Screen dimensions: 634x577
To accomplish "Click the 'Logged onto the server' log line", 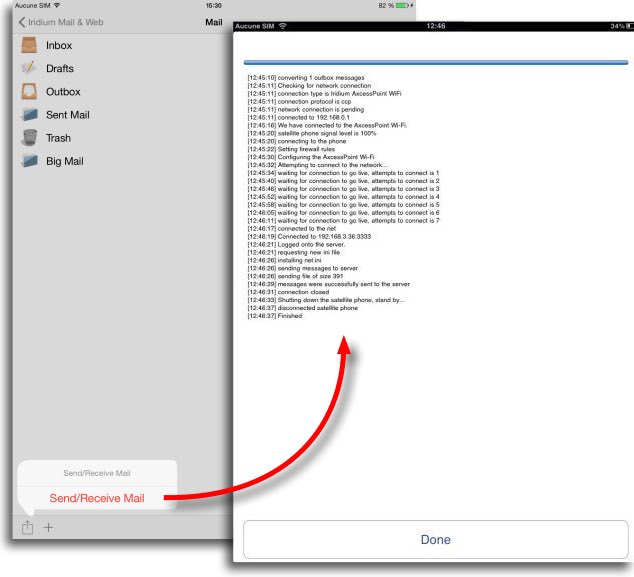I will click(296, 244).
